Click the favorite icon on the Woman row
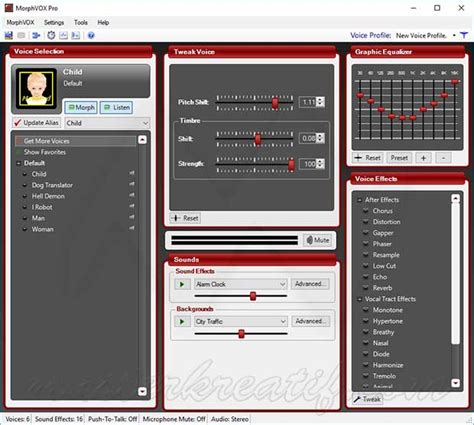Viewport: 474px width, 425px height. [x=132, y=228]
